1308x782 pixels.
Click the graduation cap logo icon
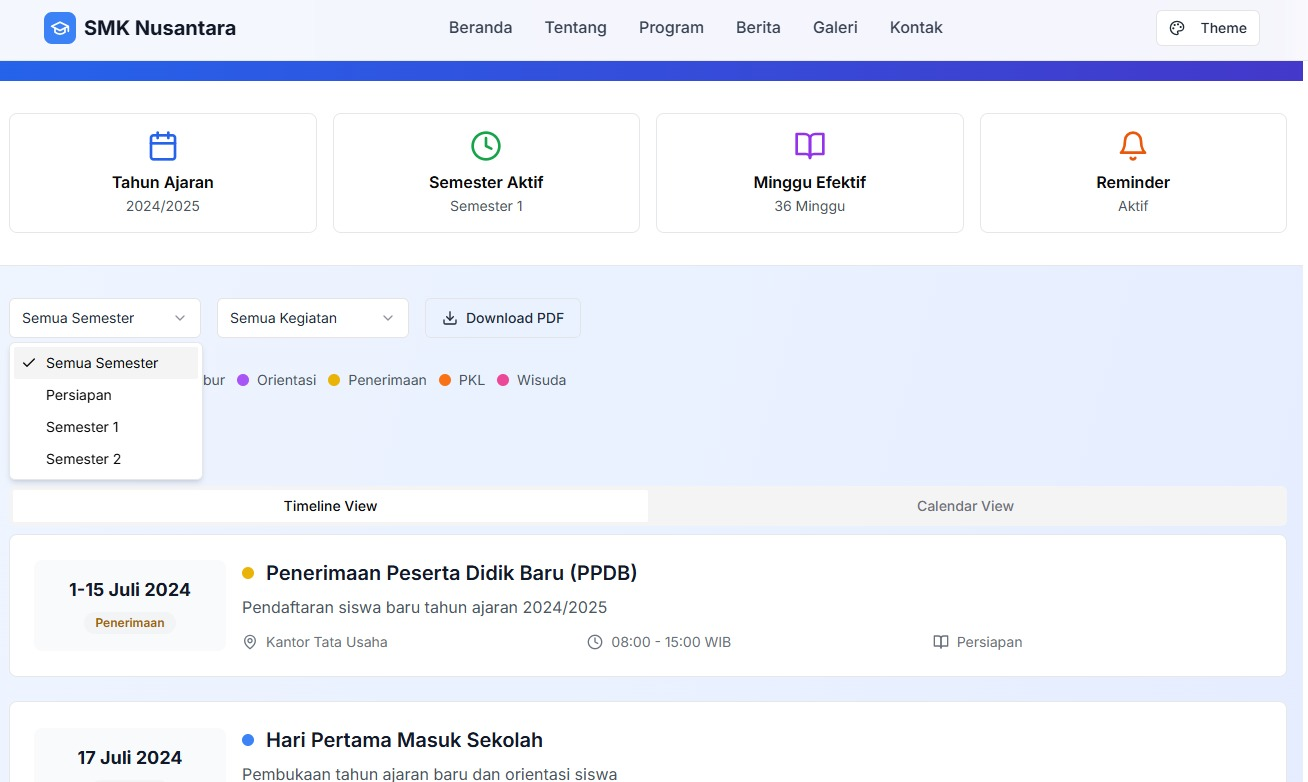tap(60, 28)
